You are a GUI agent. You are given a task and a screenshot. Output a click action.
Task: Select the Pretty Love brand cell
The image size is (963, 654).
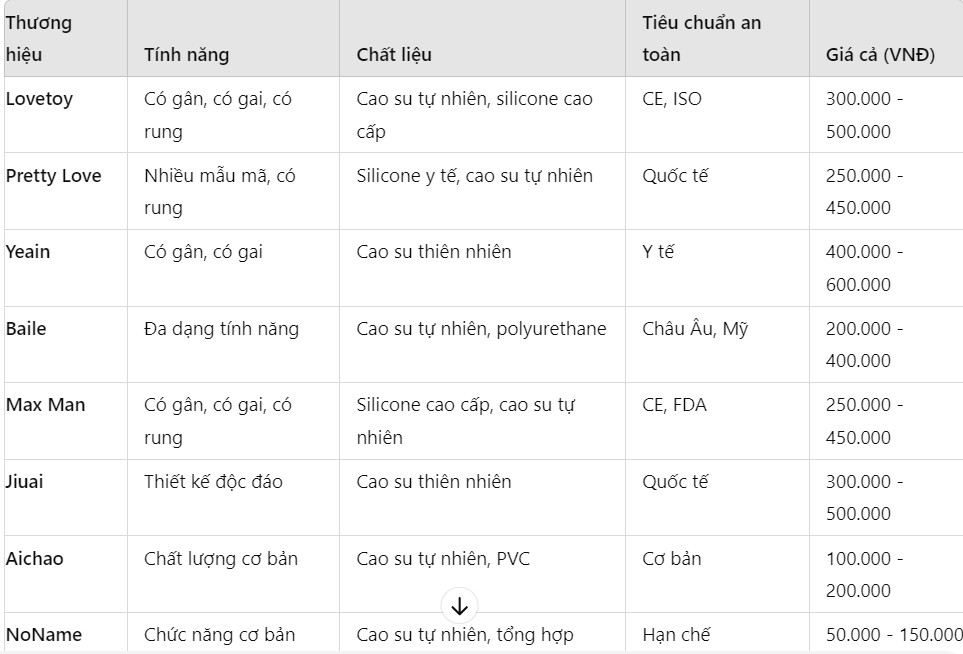(54, 176)
